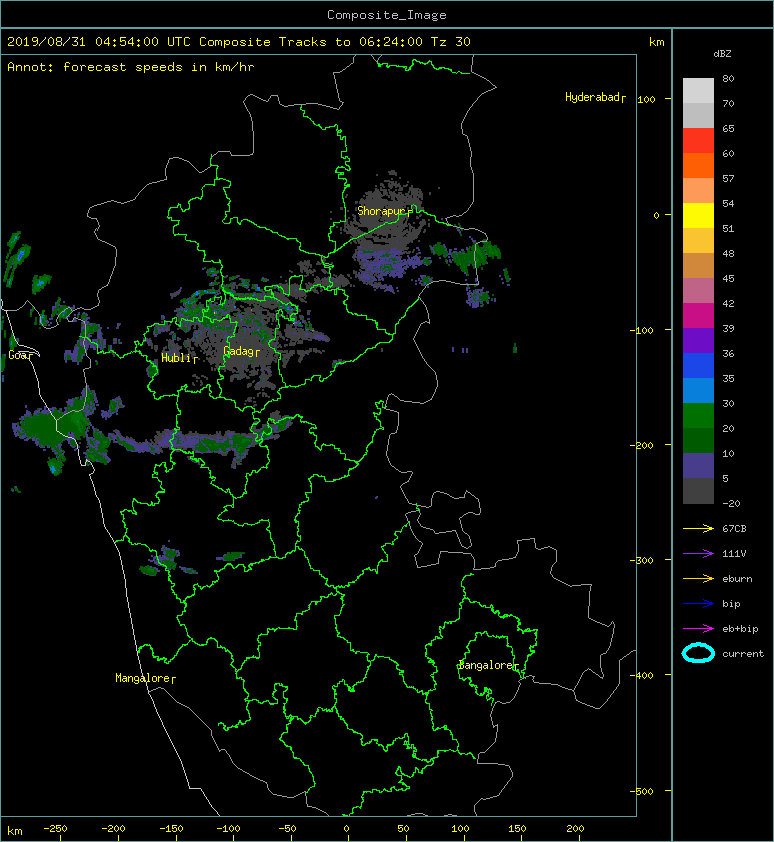Select the magenta 42 dBZ color swatch

click(x=698, y=316)
